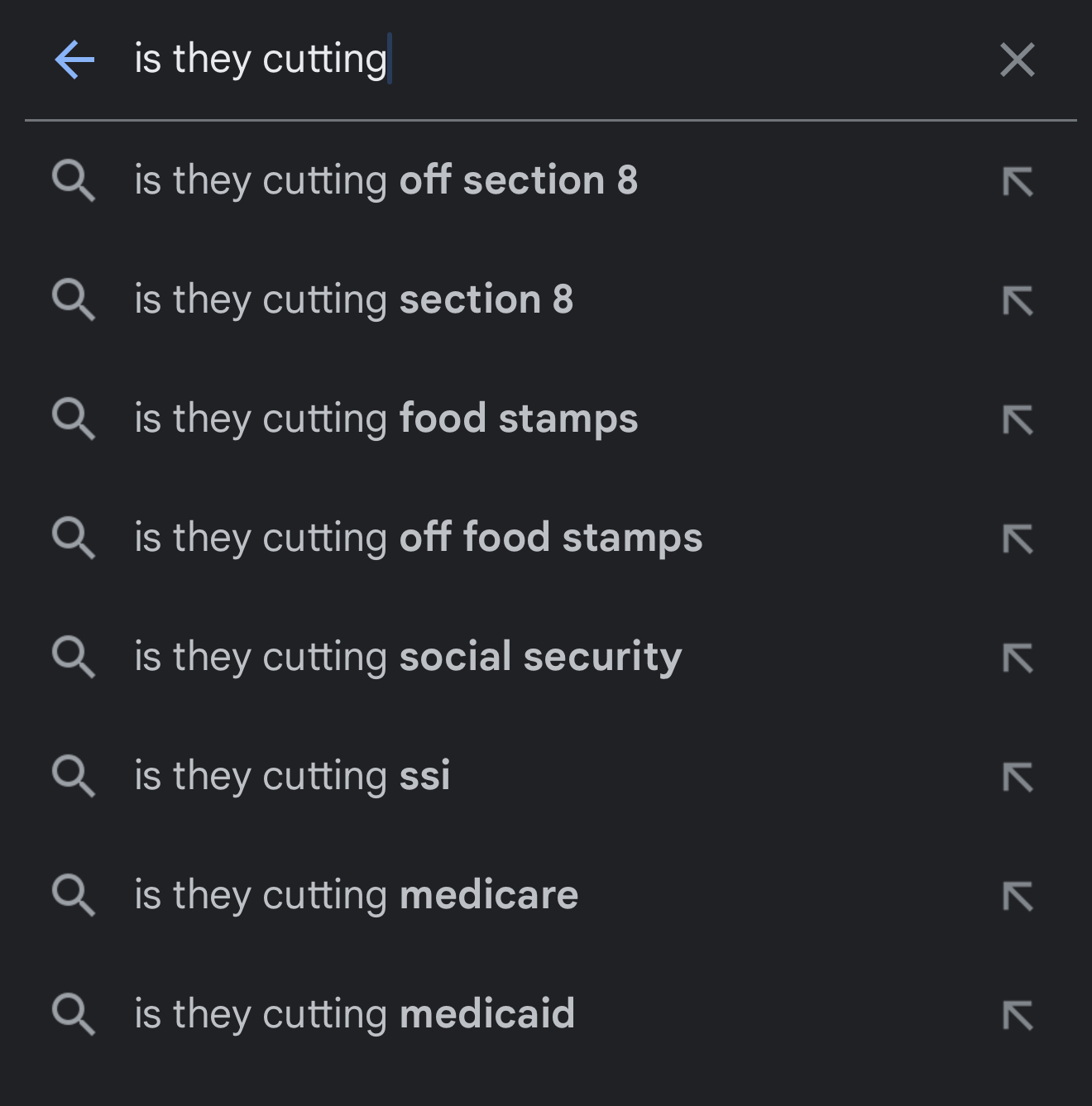
Task: Fill query with 'section 8' arrow icon
Action: pyautogui.click(x=1017, y=300)
